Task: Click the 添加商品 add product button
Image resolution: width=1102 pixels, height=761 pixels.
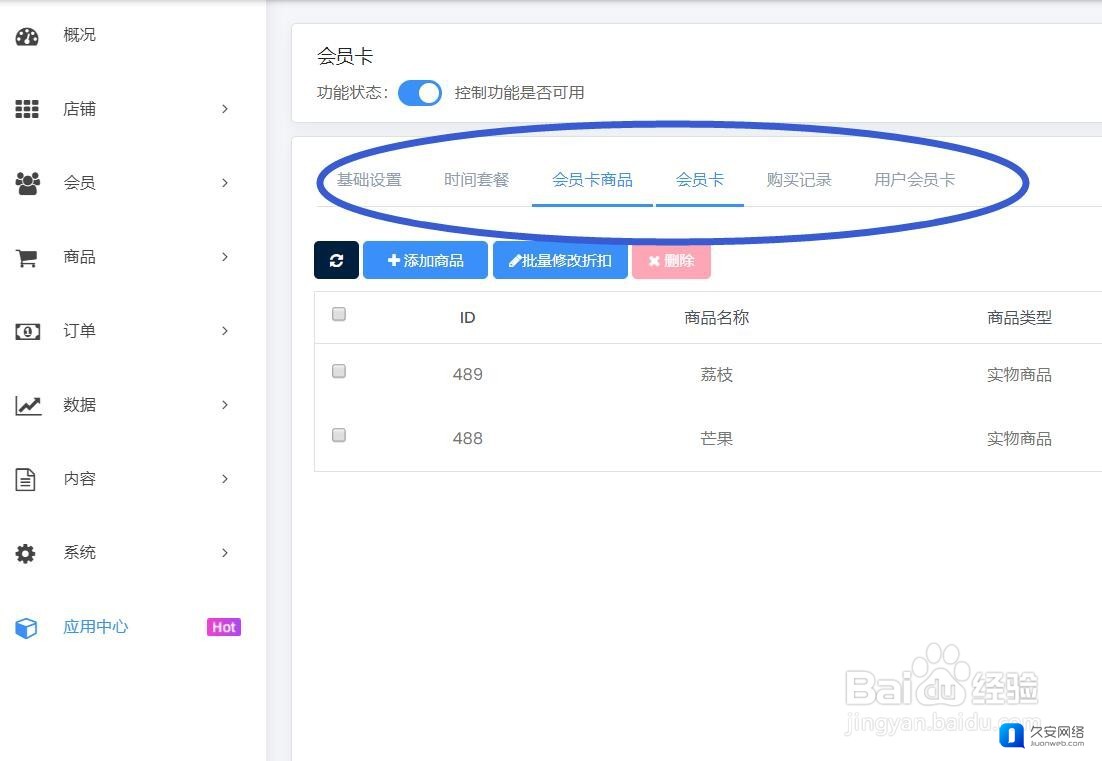Action: 425,260
